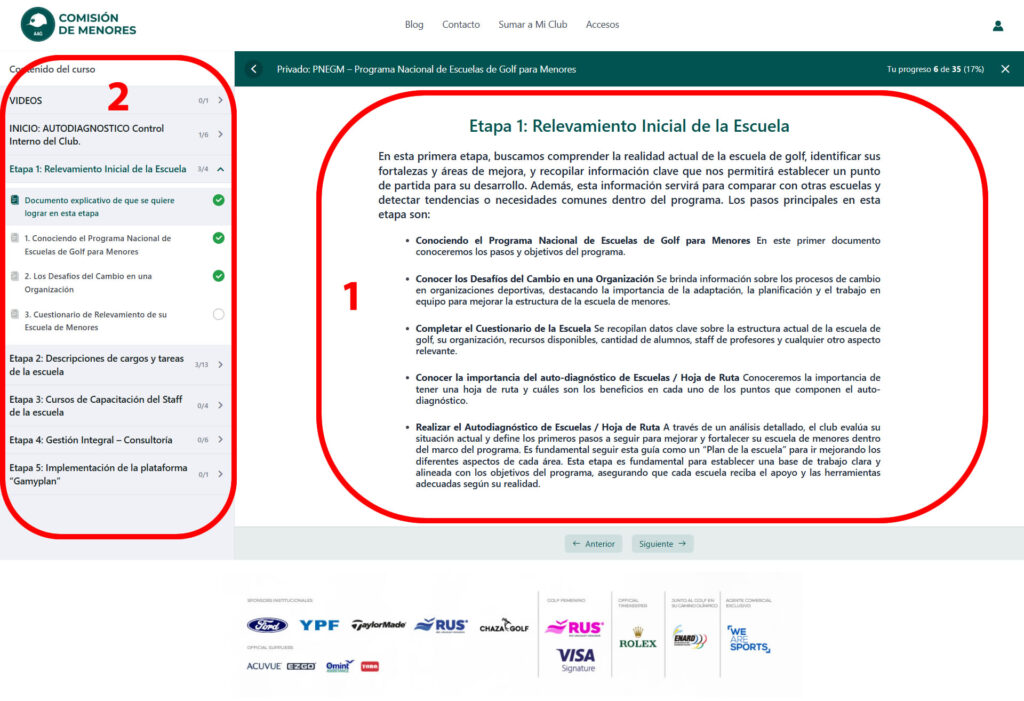
Task: Click the lesson icon beside Conociendo el Programa
Action: click(x=15, y=238)
